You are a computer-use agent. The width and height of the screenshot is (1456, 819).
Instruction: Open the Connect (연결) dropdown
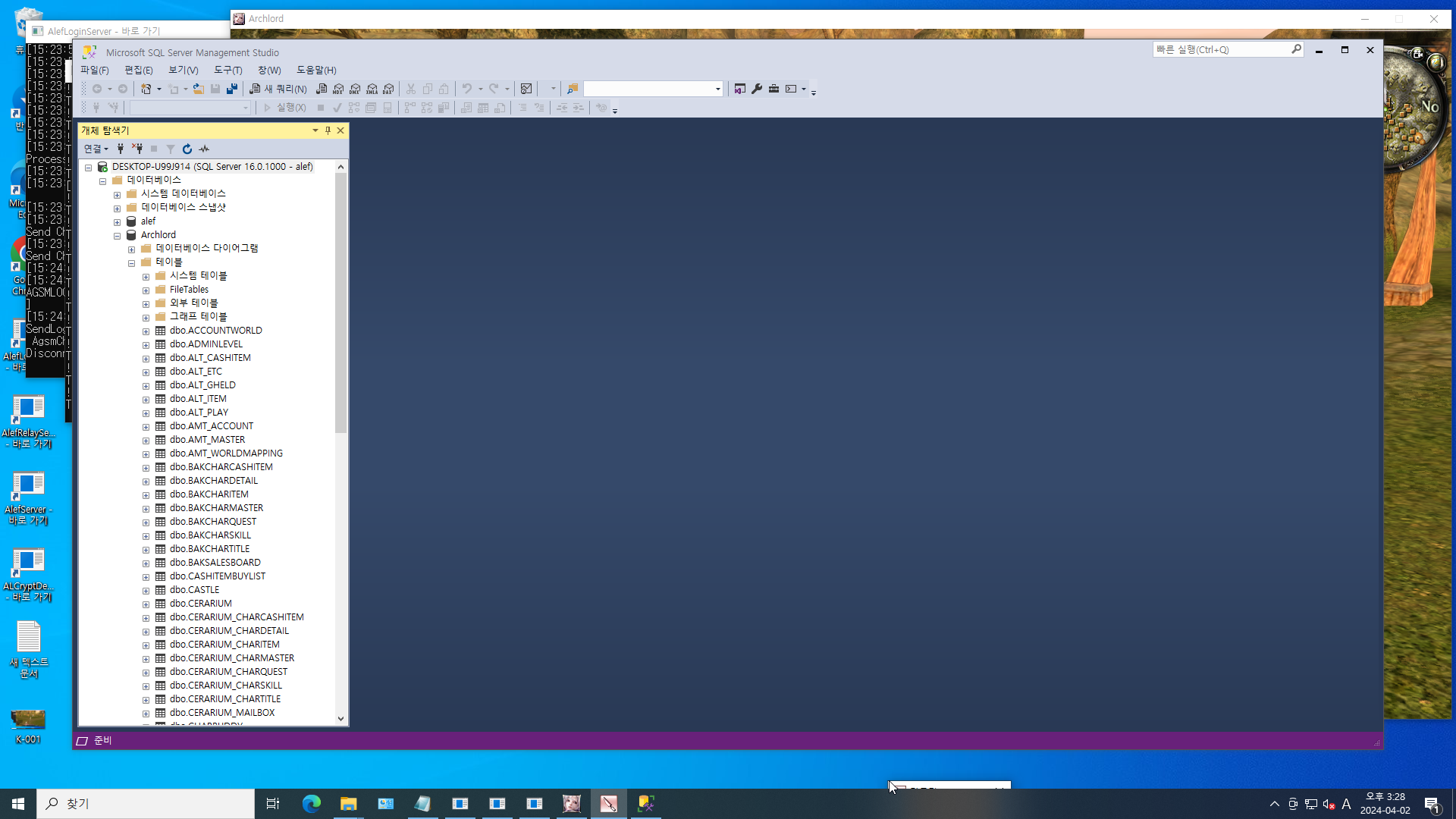96,149
